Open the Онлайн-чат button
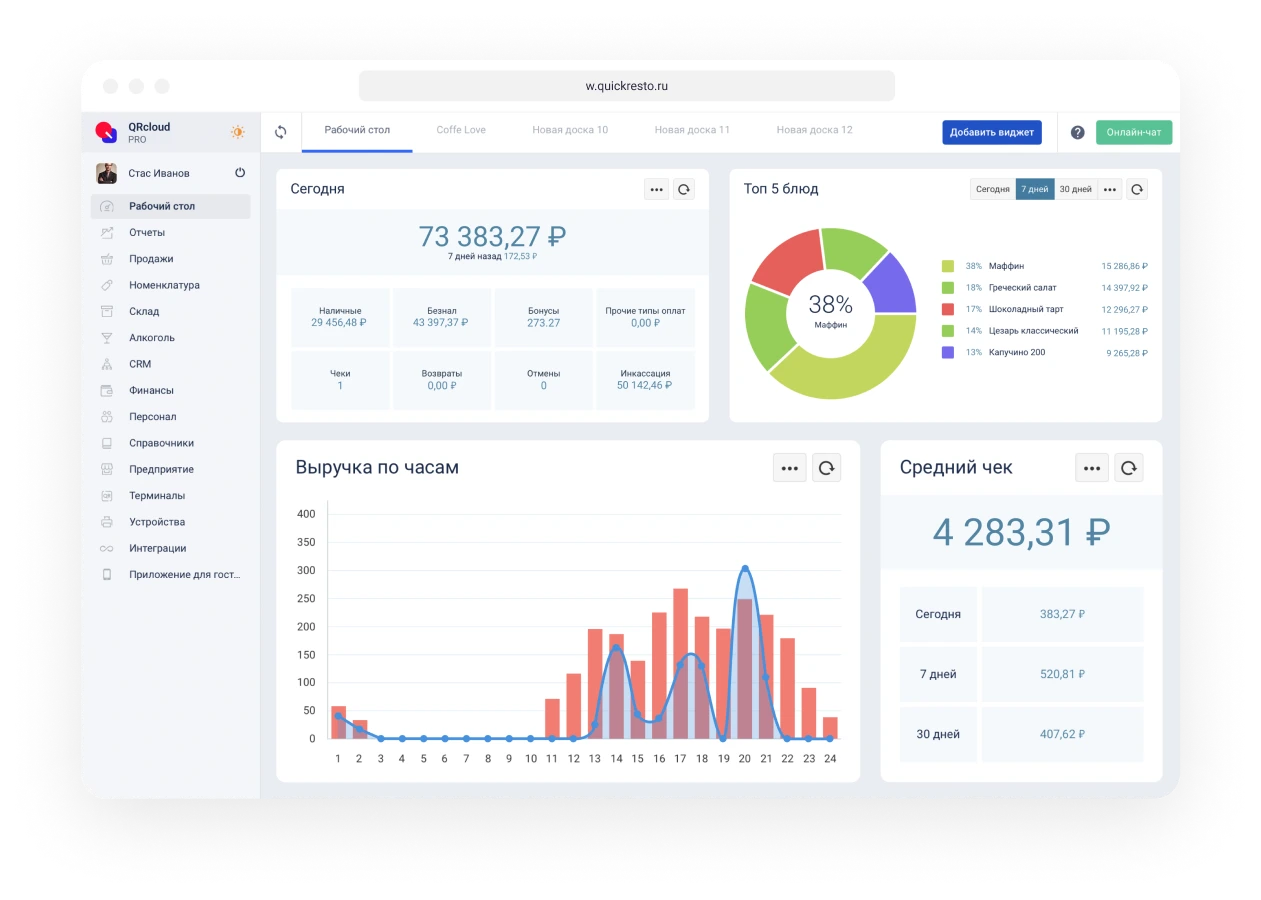This screenshot has height=900, width=1261. (x=1133, y=132)
